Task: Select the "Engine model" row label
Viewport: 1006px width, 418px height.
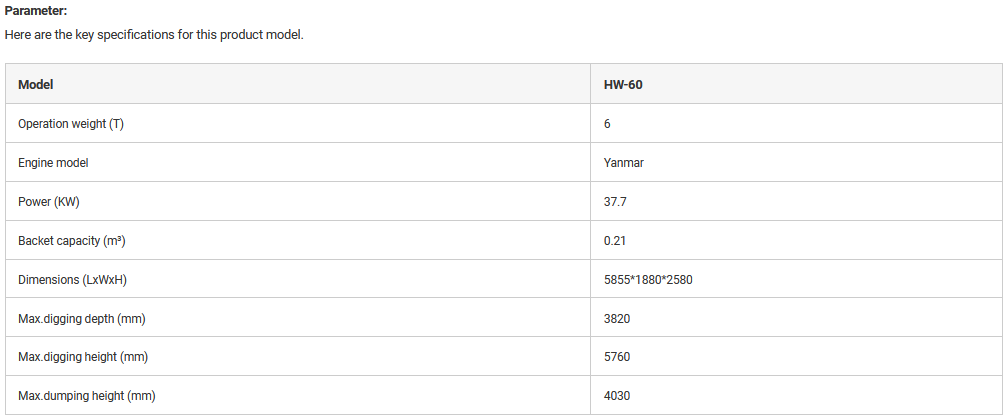Action: [x=54, y=163]
